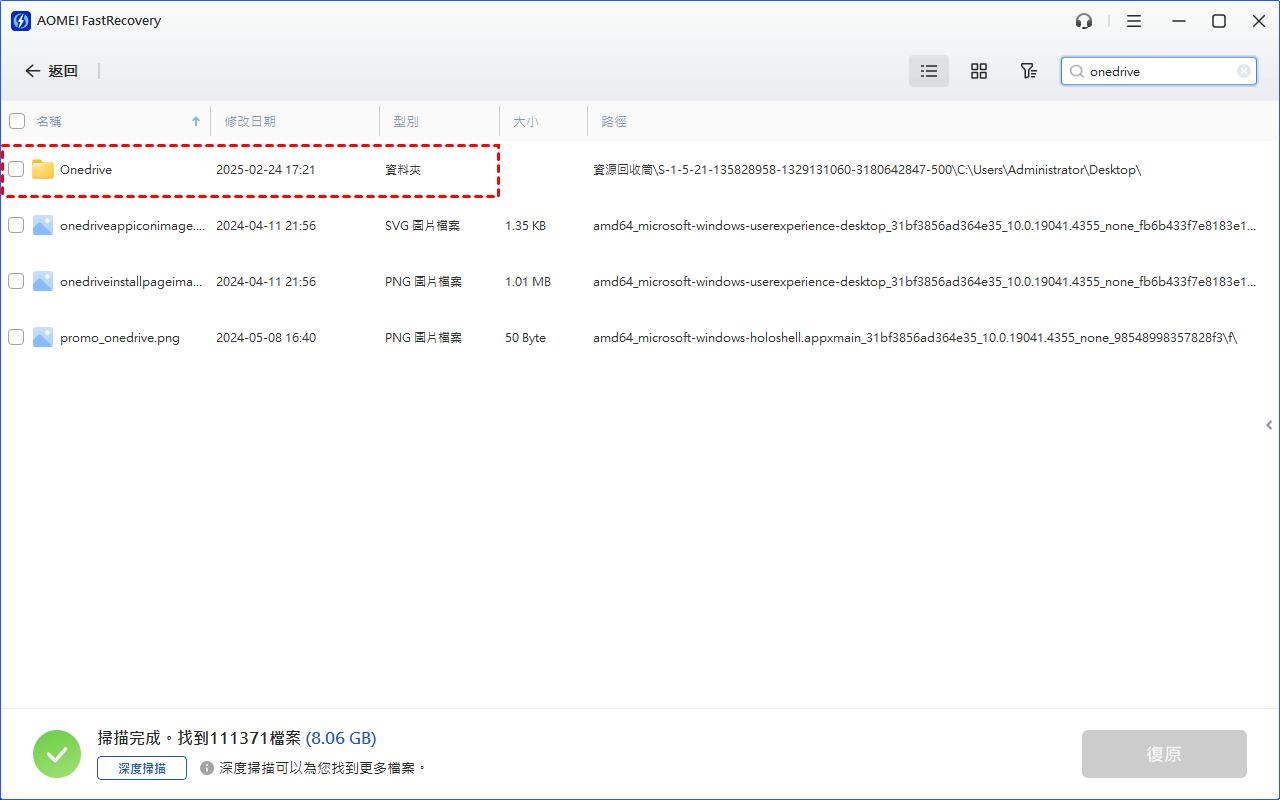
Task: Check the onedriveappiconimage file checkbox
Action: click(x=16, y=225)
